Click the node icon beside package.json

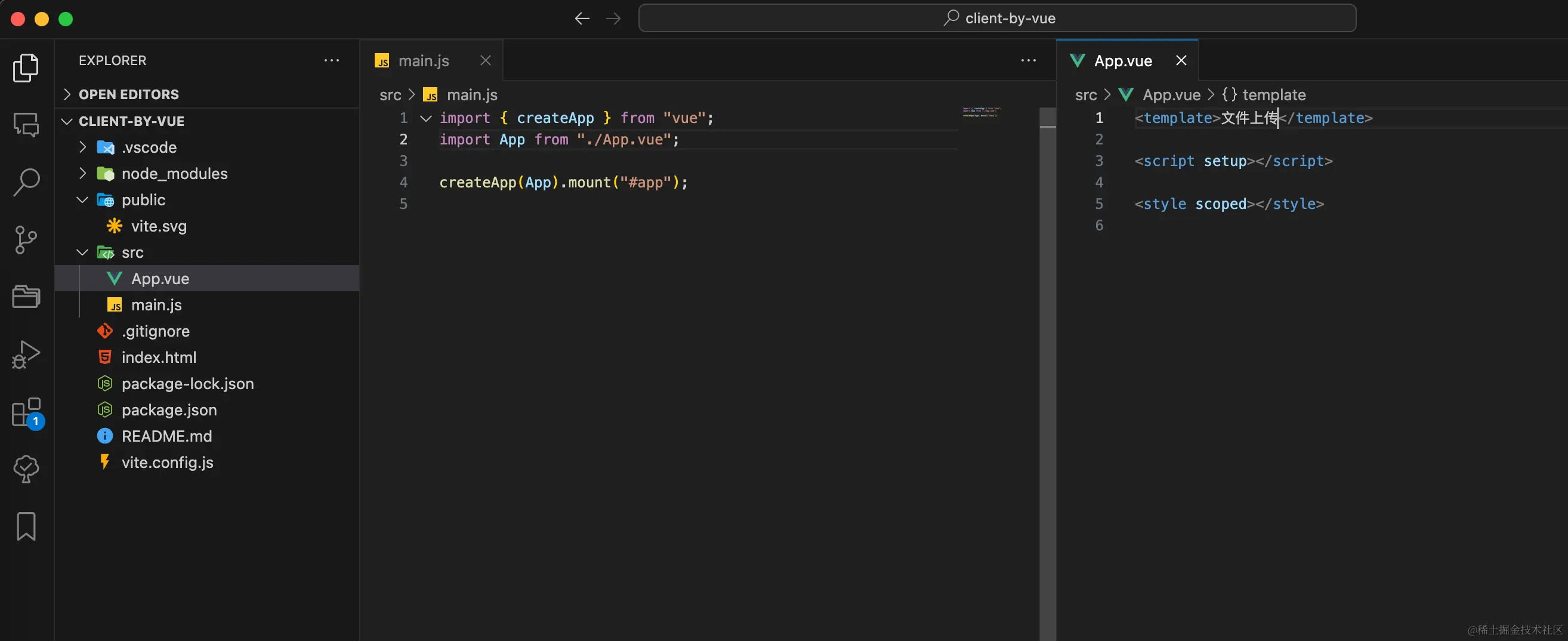tap(104, 409)
